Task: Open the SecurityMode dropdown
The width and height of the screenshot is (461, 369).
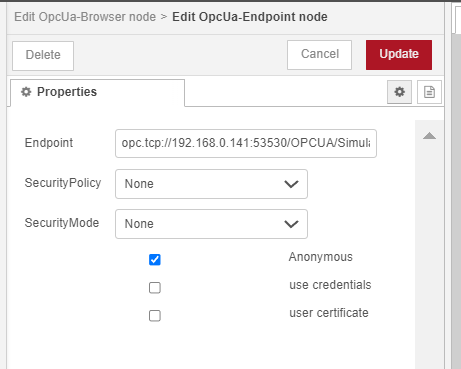Action: [211, 224]
